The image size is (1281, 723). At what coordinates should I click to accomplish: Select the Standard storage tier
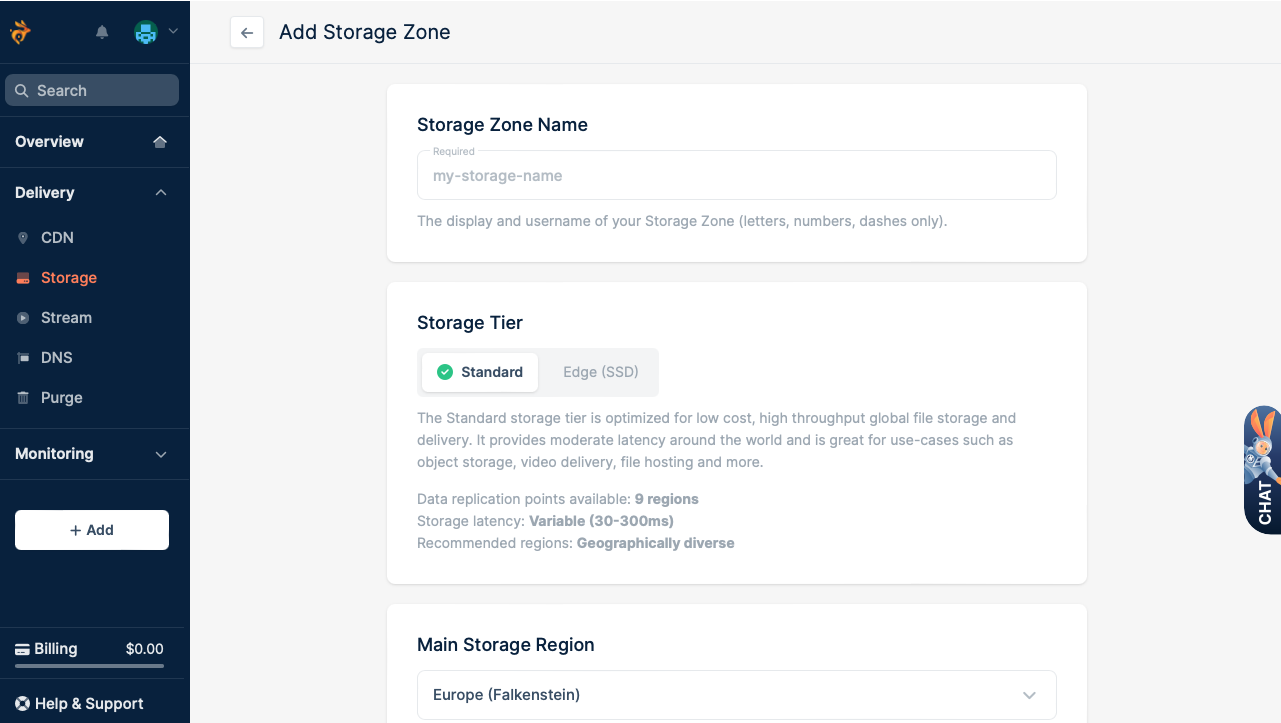click(x=480, y=372)
